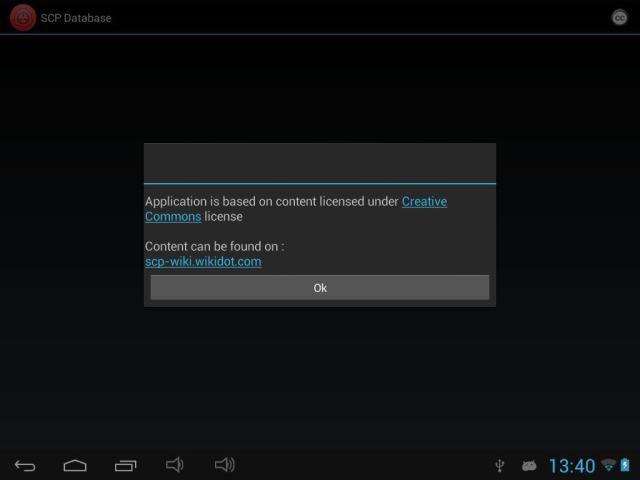Tap the USB connection status icon
Image resolution: width=640 pixels, height=480 pixels.
tap(500, 466)
